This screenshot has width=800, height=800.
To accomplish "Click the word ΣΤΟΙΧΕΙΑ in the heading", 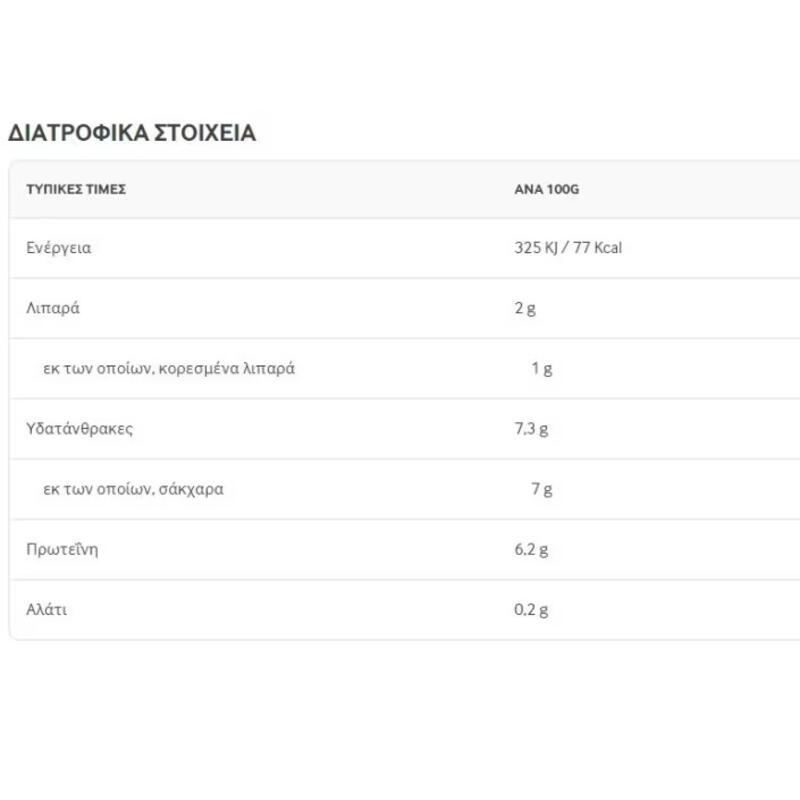I will click(x=205, y=133).
